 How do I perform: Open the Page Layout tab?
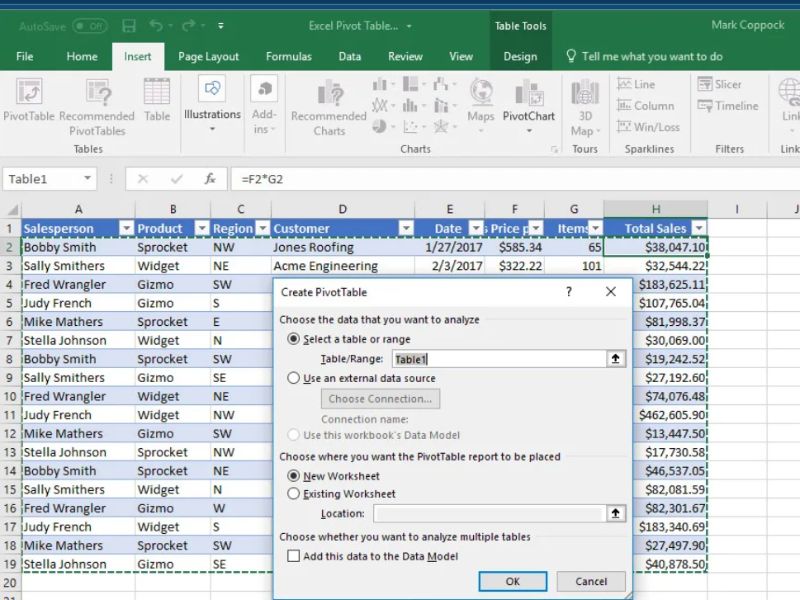pyautogui.click(x=208, y=57)
